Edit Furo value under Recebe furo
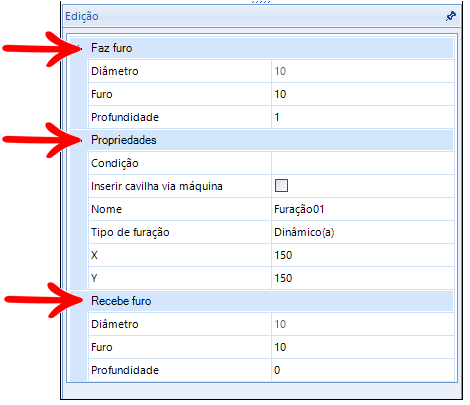The image size is (470, 405). (x=363, y=347)
